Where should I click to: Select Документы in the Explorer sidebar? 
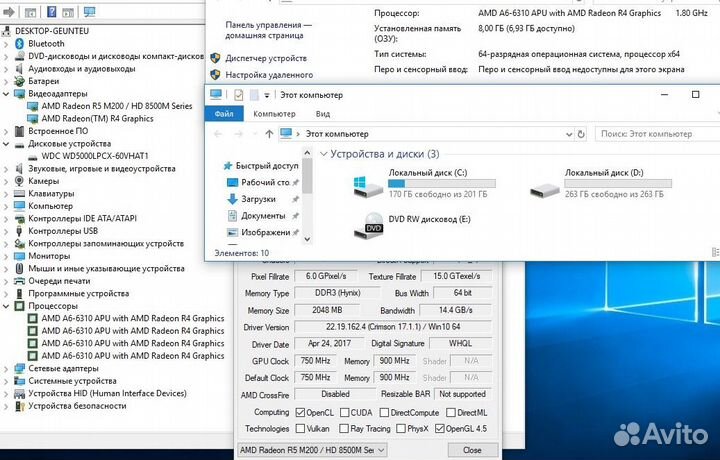tap(263, 216)
